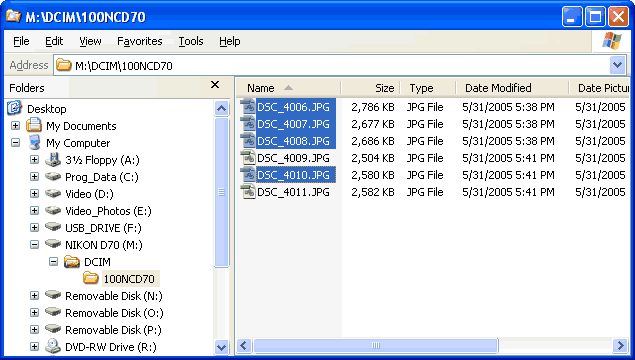Image resolution: width=635 pixels, height=360 pixels.
Task: Expand the My Documents tree node
Action: (15, 126)
